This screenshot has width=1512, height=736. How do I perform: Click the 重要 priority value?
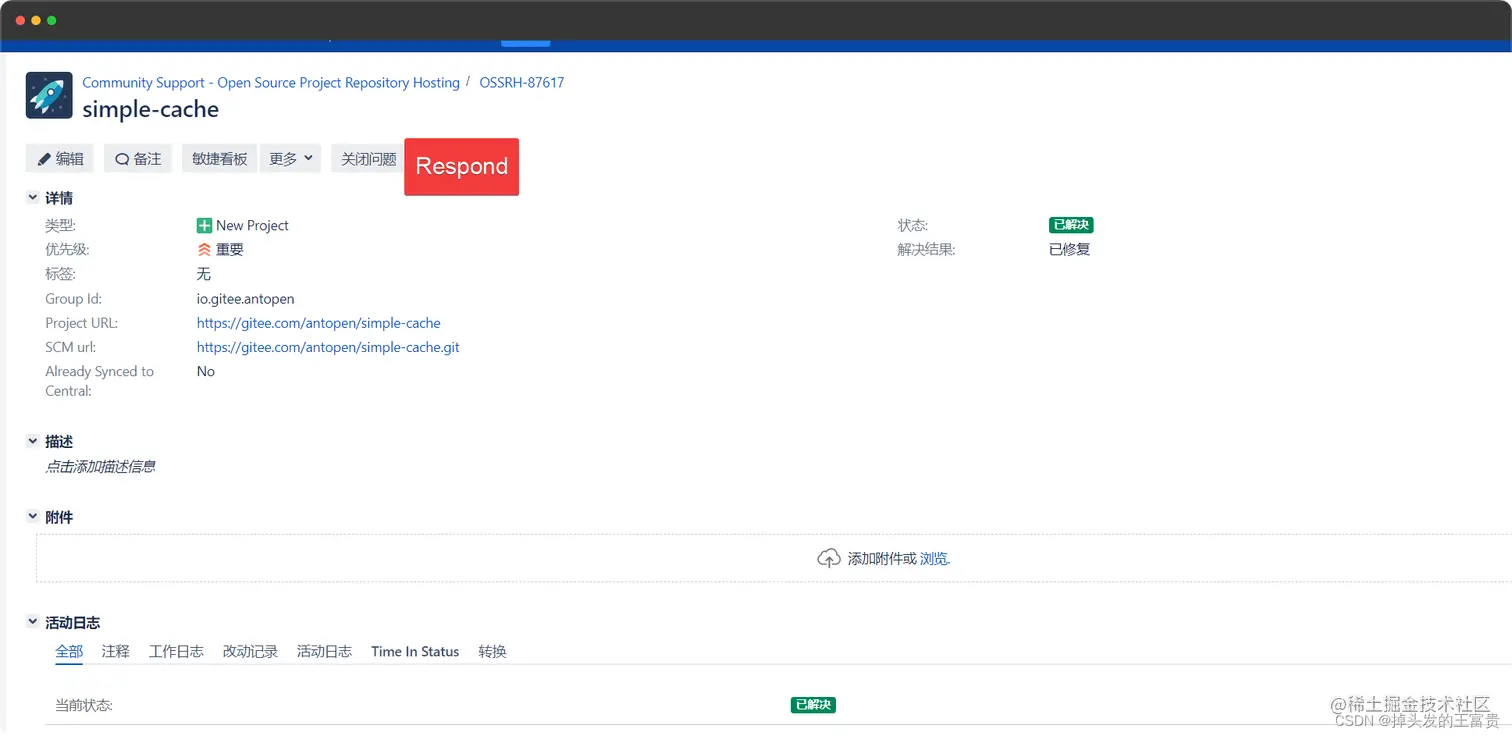point(230,250)
